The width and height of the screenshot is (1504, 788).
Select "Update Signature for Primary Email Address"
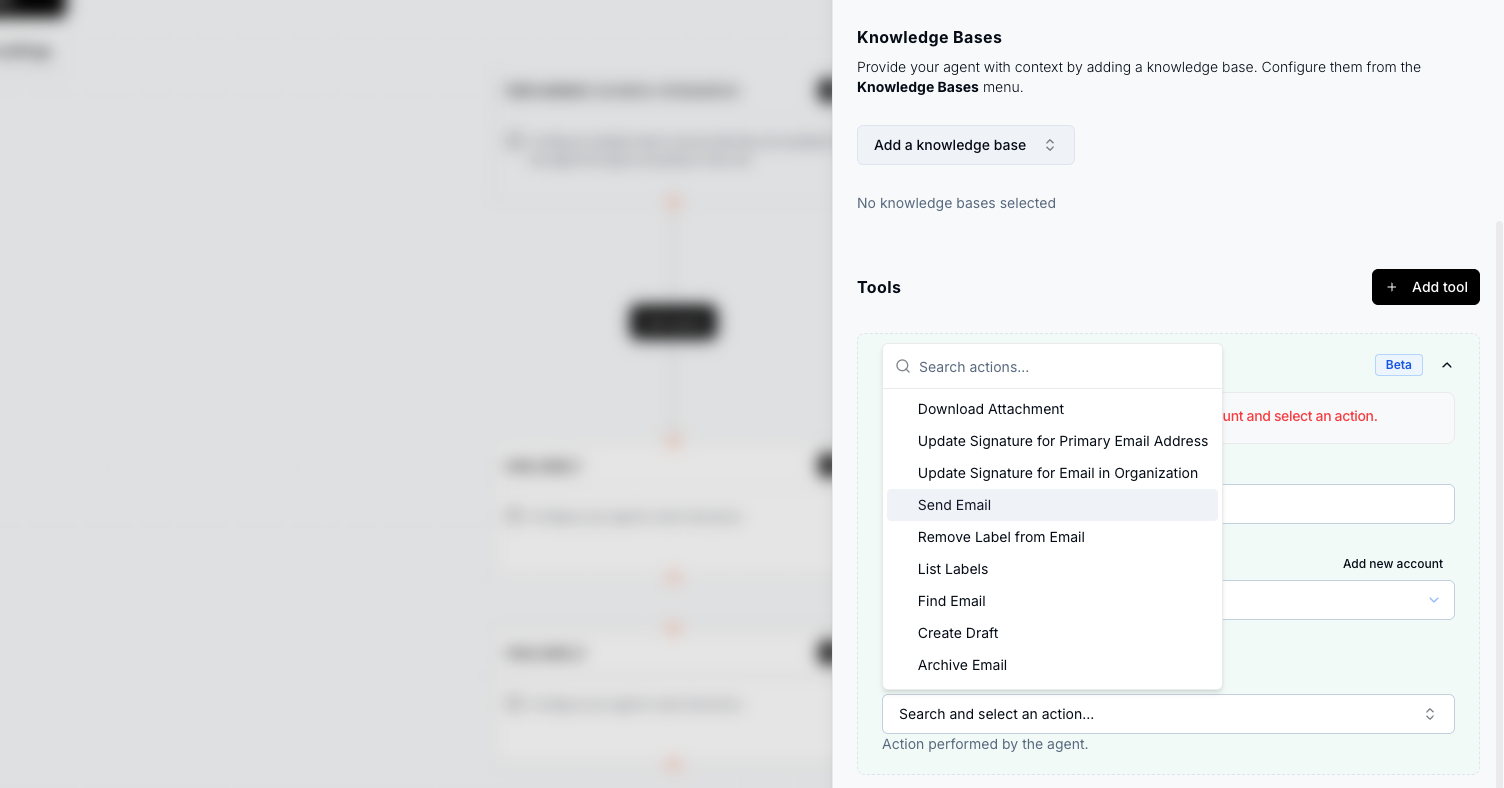point(1062,441)
